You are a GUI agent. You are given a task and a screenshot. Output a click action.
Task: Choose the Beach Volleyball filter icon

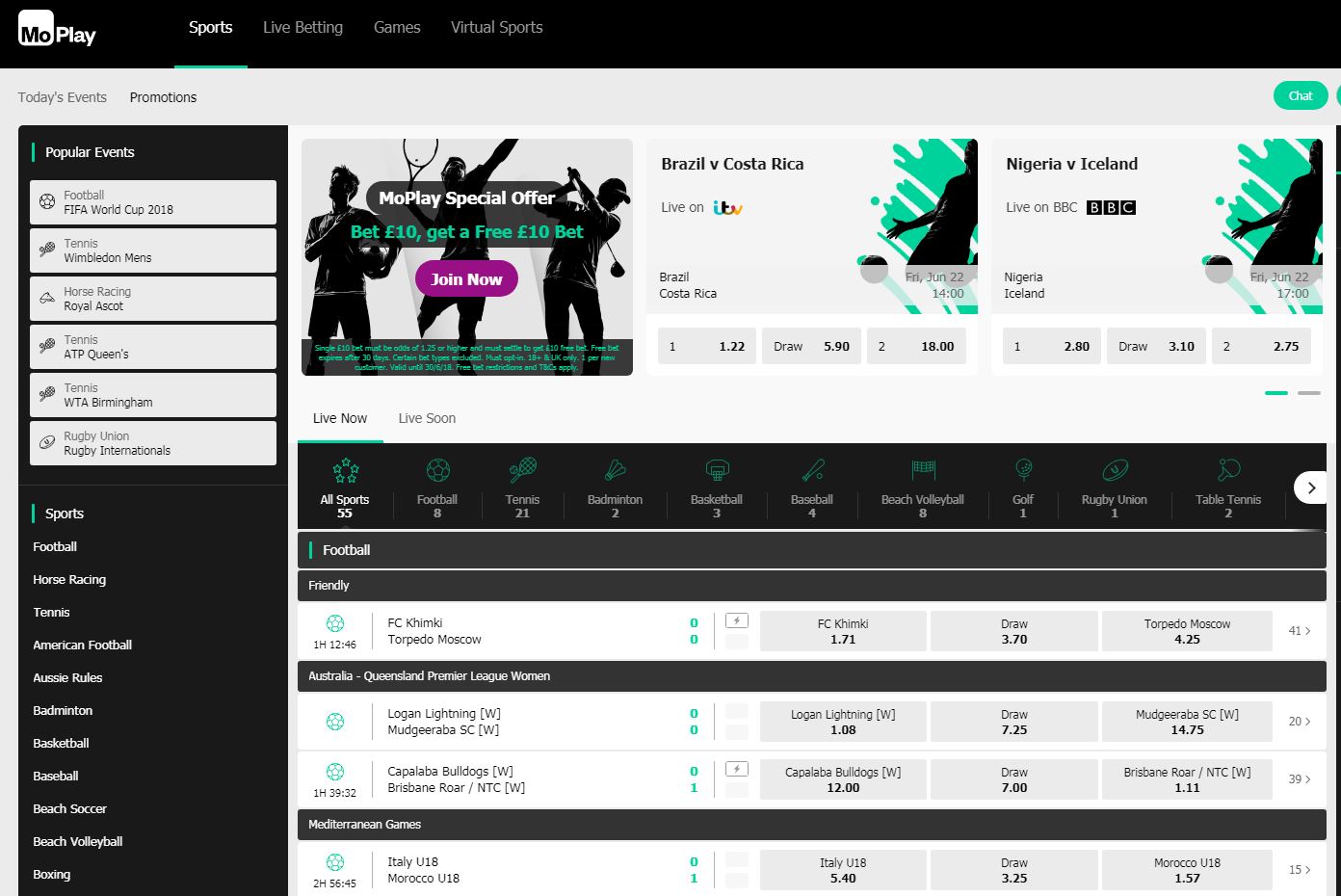(x=922, y=471)
